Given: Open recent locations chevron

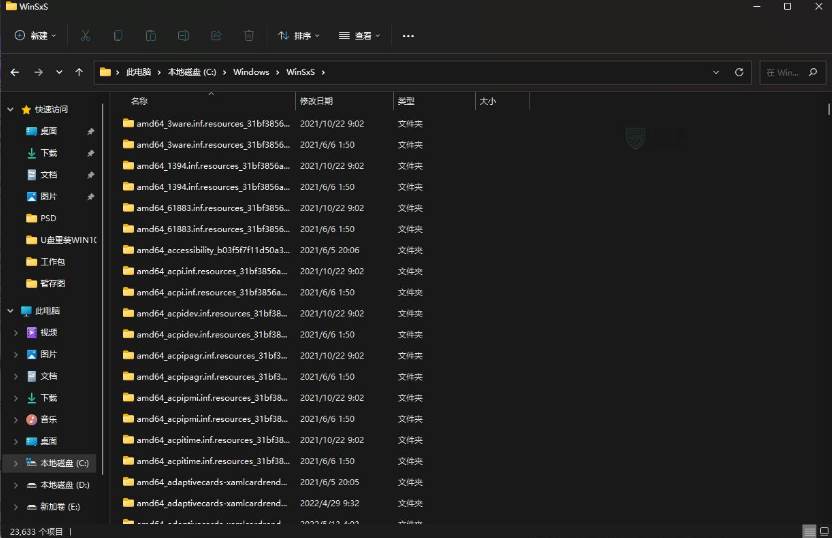Looking at the screenshot, I should point(59,72).
